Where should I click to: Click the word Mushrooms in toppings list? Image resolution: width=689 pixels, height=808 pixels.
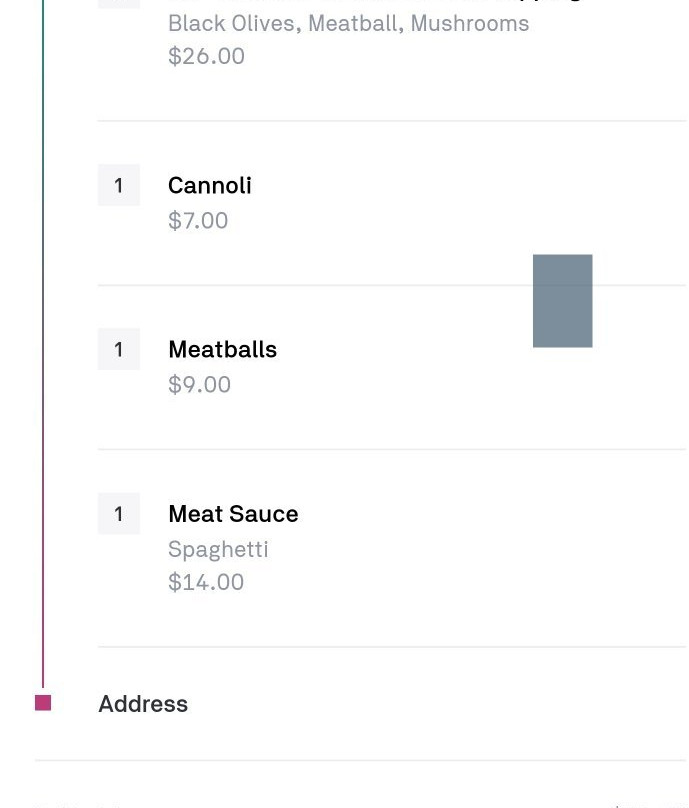[x=469, y=23]
